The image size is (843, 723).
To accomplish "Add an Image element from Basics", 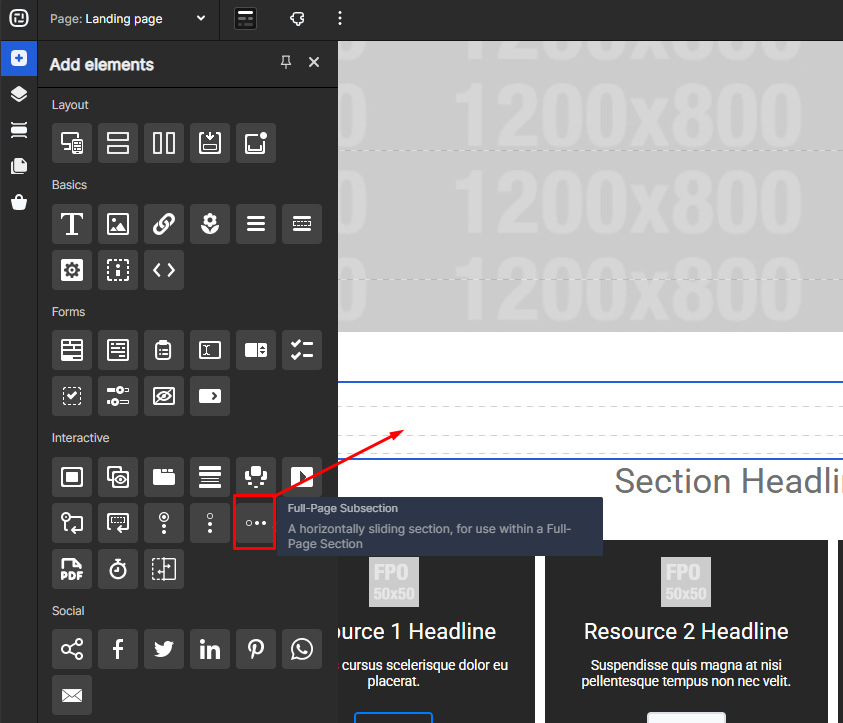I will point(118,224).
